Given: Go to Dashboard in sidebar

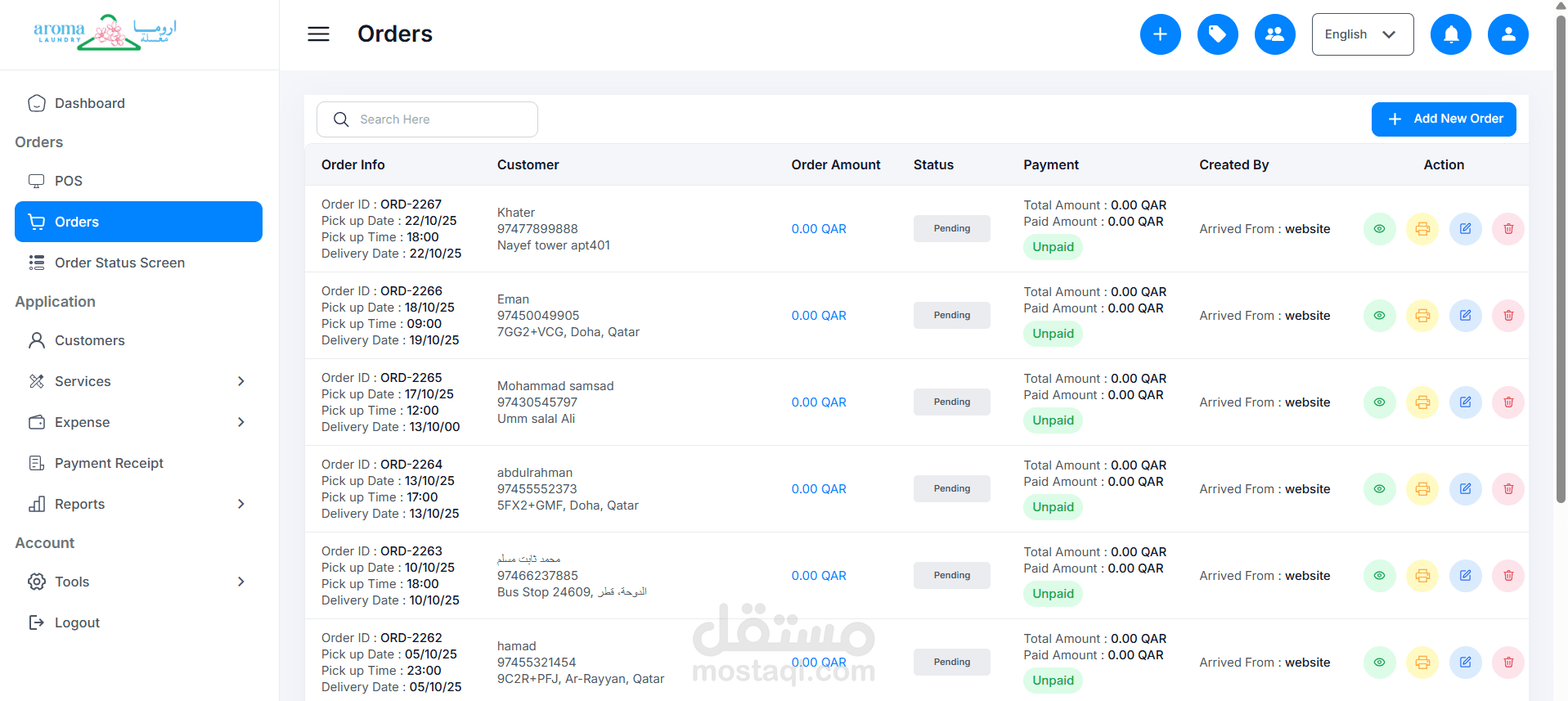Looking at the screenshot, I should [x=138, y=103].
